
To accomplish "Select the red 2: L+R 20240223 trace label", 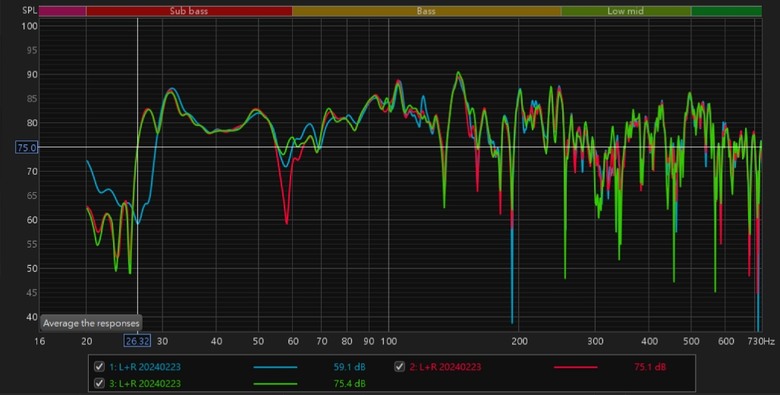I will click(x=445, y=367).
